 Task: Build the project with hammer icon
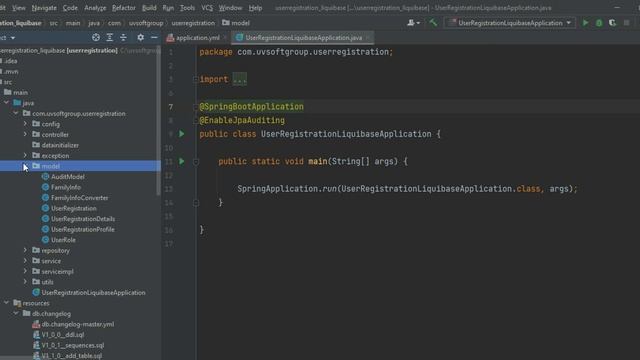(x=433, y=23)
